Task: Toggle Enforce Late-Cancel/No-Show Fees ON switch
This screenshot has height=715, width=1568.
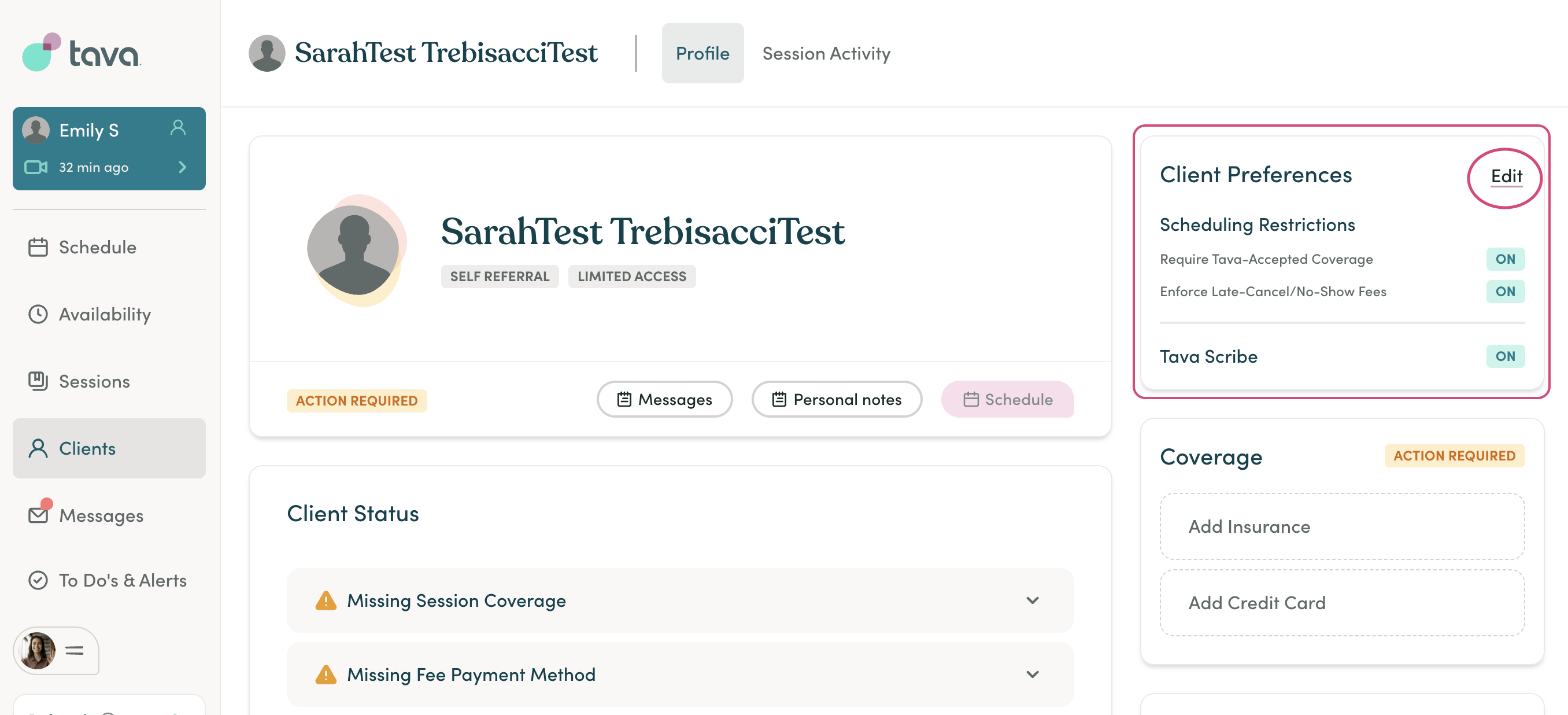Action: pyautogui.click(x=1505, y=291)
